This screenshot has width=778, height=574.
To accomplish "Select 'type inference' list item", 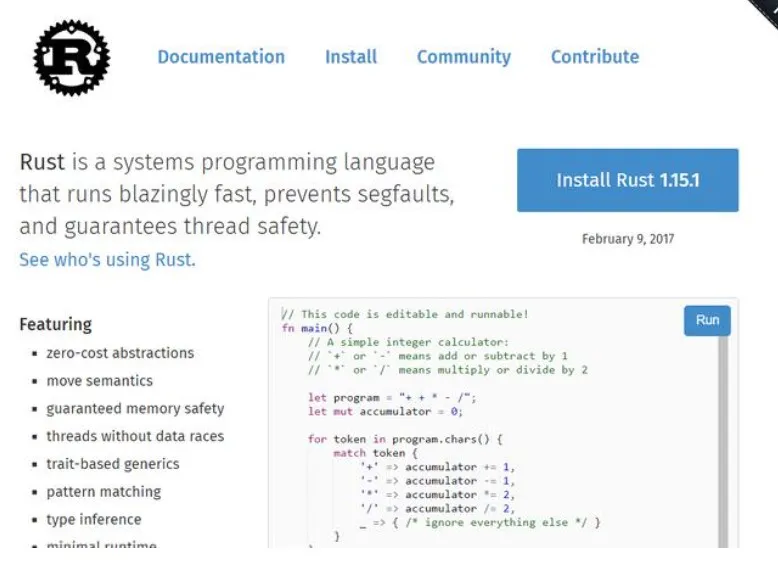I will 94,519.
